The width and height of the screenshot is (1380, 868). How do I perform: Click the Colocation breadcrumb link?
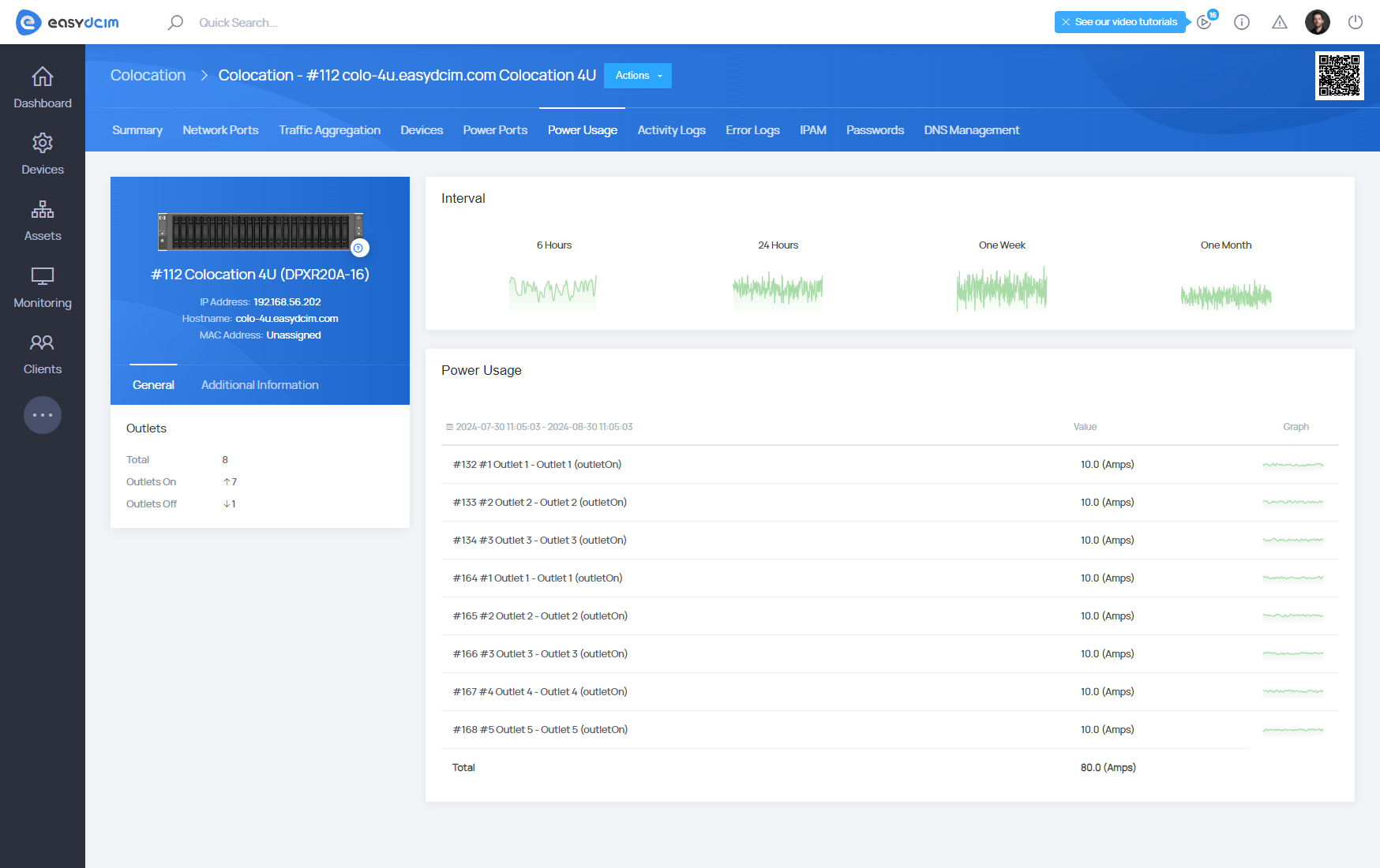pyautogui.click(x=148, y=75)
